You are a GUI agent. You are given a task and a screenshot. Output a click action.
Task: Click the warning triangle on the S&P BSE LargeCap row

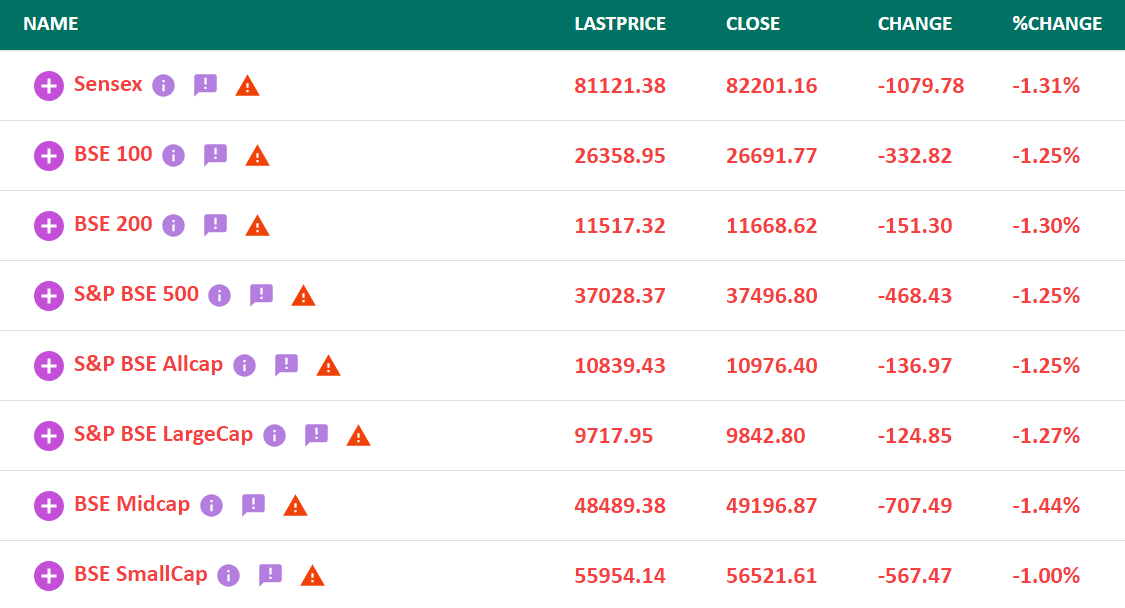tap(359, 436)
